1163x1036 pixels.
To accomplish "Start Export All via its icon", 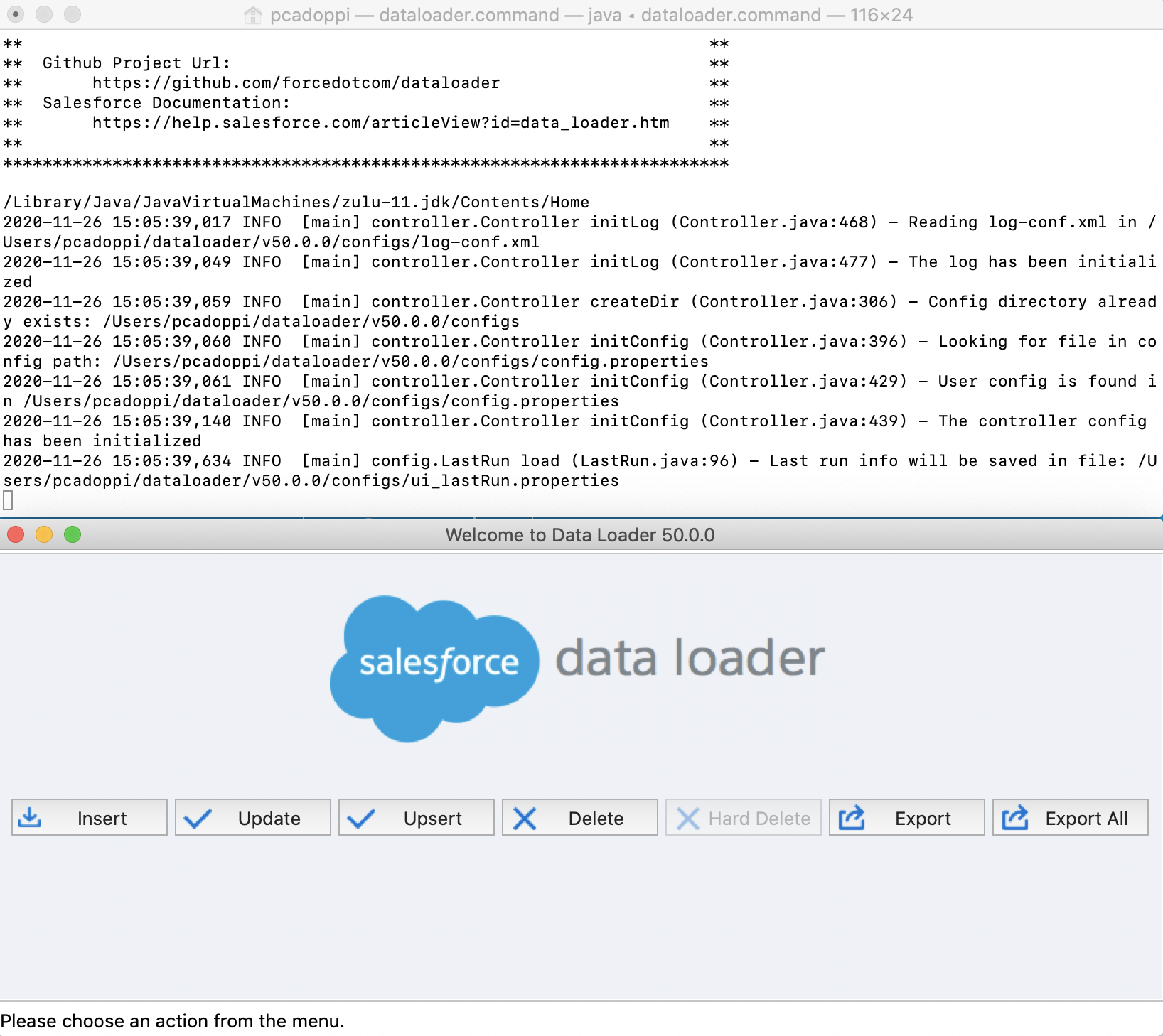I will click(1015, 818).
